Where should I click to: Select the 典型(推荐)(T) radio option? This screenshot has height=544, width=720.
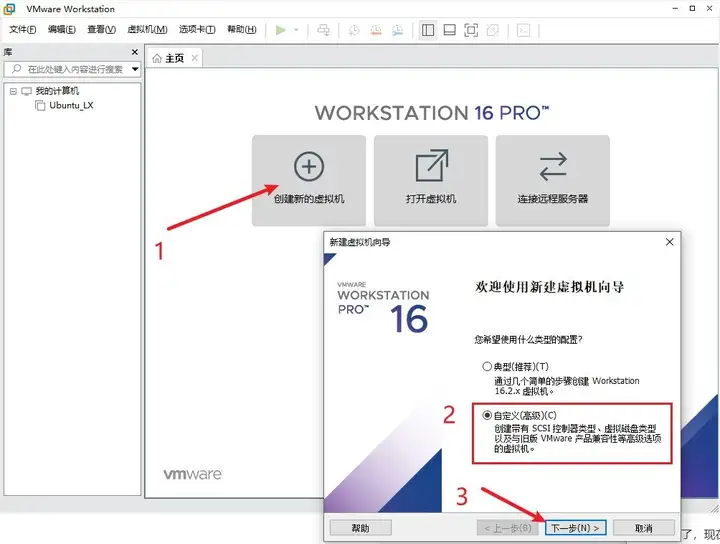[487, 366]
